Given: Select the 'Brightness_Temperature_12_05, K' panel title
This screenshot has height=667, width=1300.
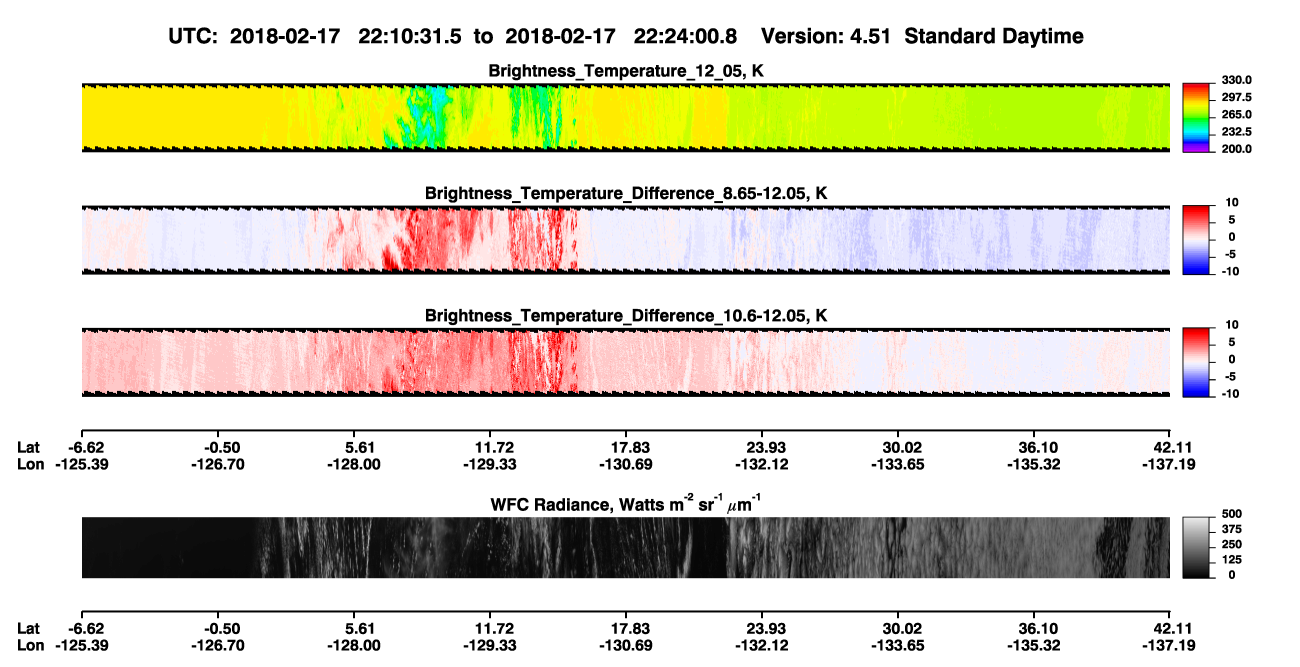Looking at the screenshot, I should pyautogui.click(x=626, y=70).
